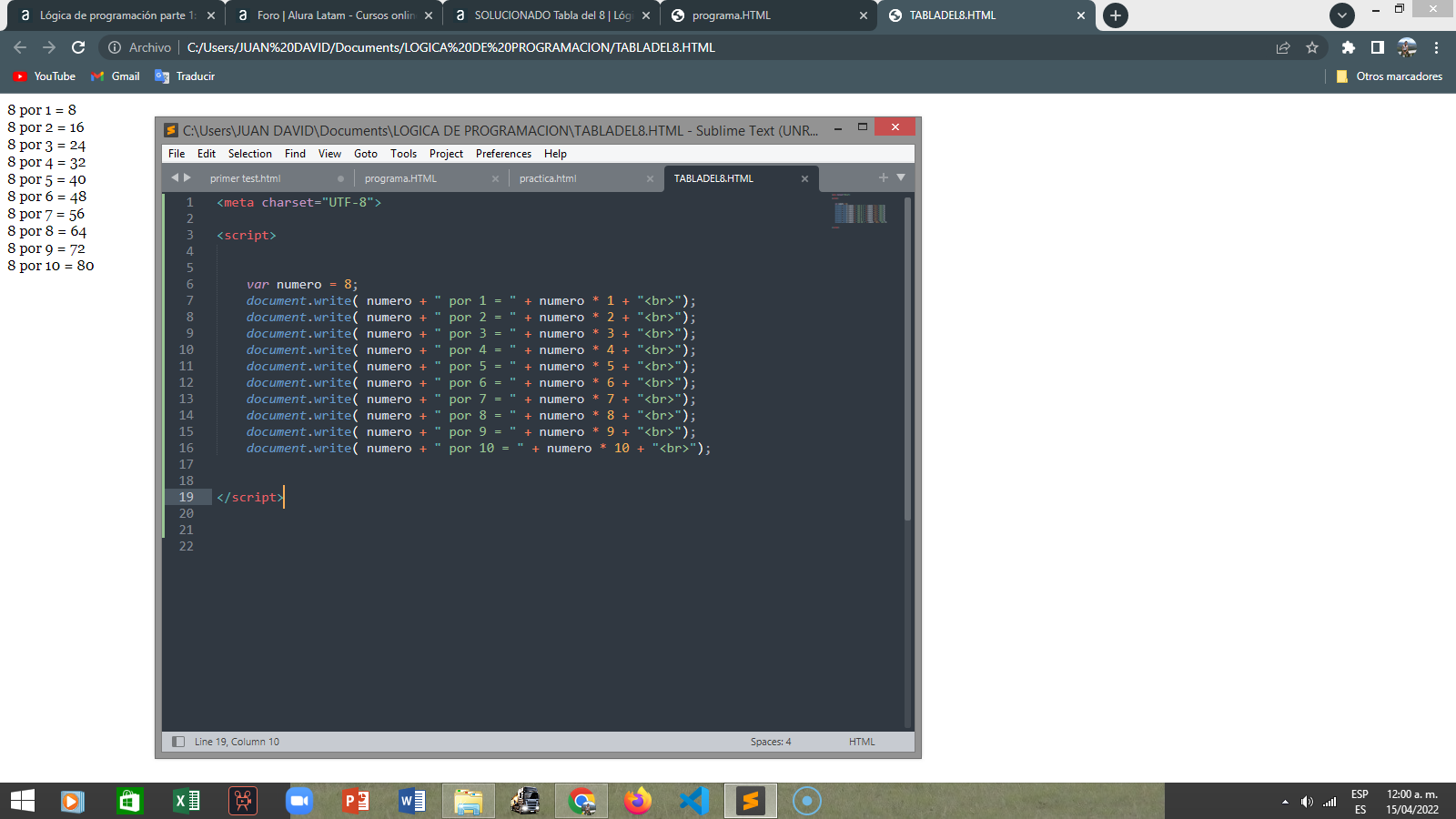Open the tab search dropdown in Chrome
Viewport: 1456px width, 819px height.
tap(1341, 15)
